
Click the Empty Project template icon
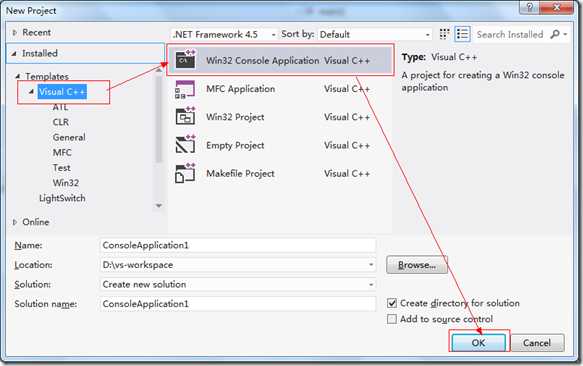coord(185,144)
